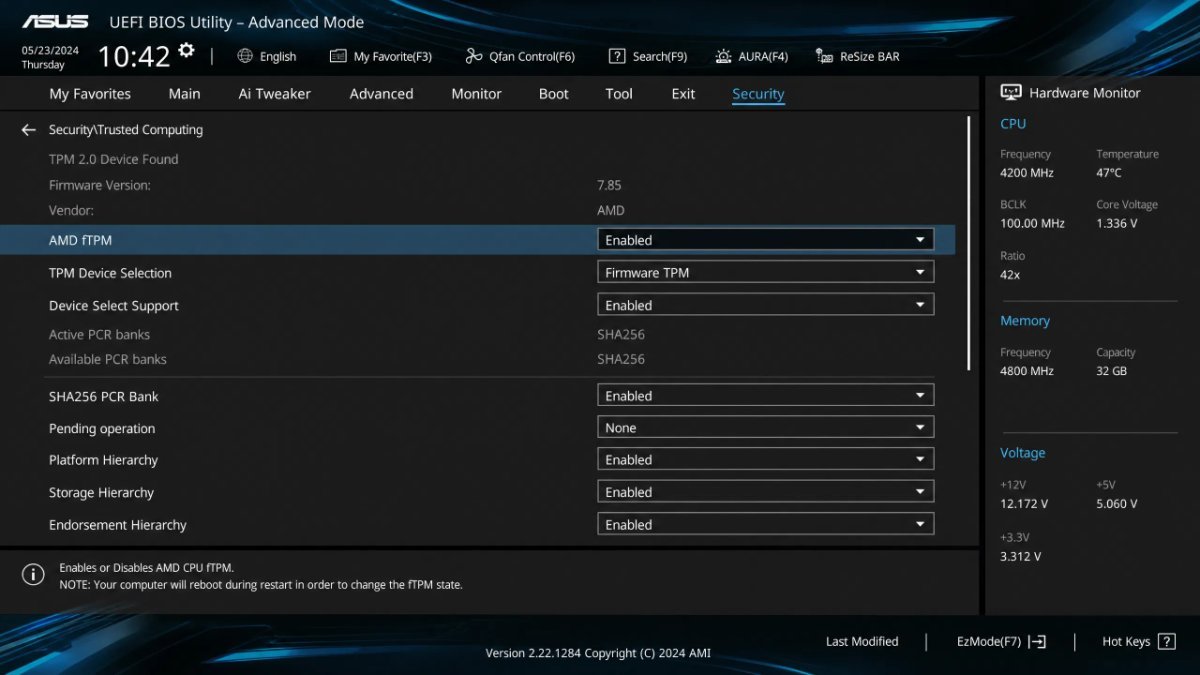This screenshot has width=1200, height=675.
Task: Click the ReSize BAR icon
Action: pyautogui.click(x=824, y=56)
